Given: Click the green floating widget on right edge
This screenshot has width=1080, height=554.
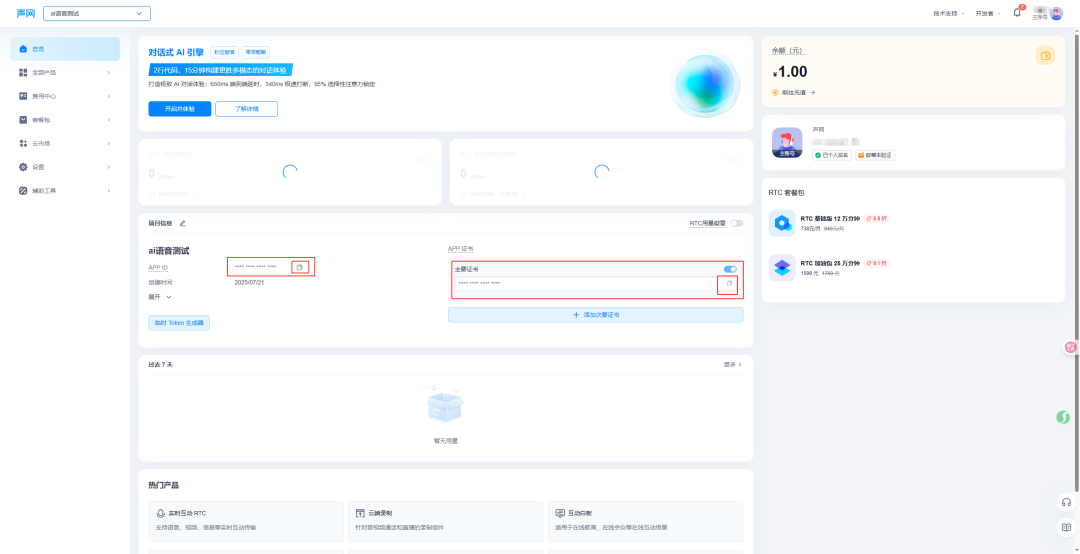Looking at the screenshot, I should click(1063, 418).
